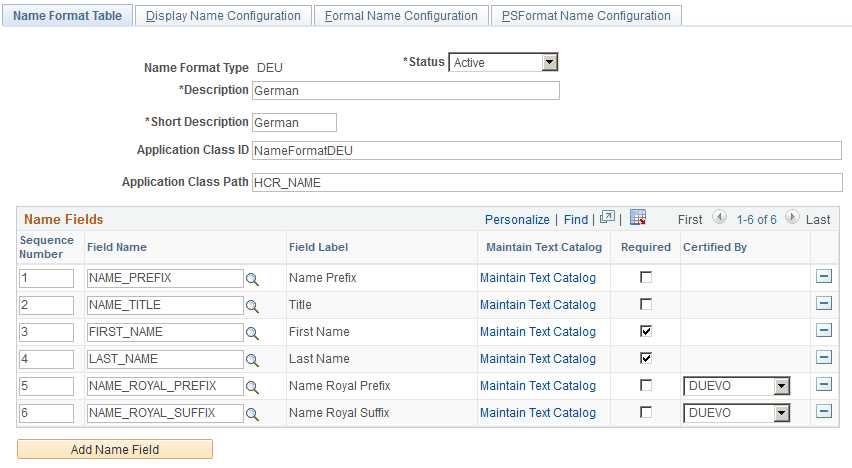The height and width of the screenshot is (468, 852).
Task: Open lookup for NAME_ROYAL_SUFFIX field name
Action: point(252,414)
